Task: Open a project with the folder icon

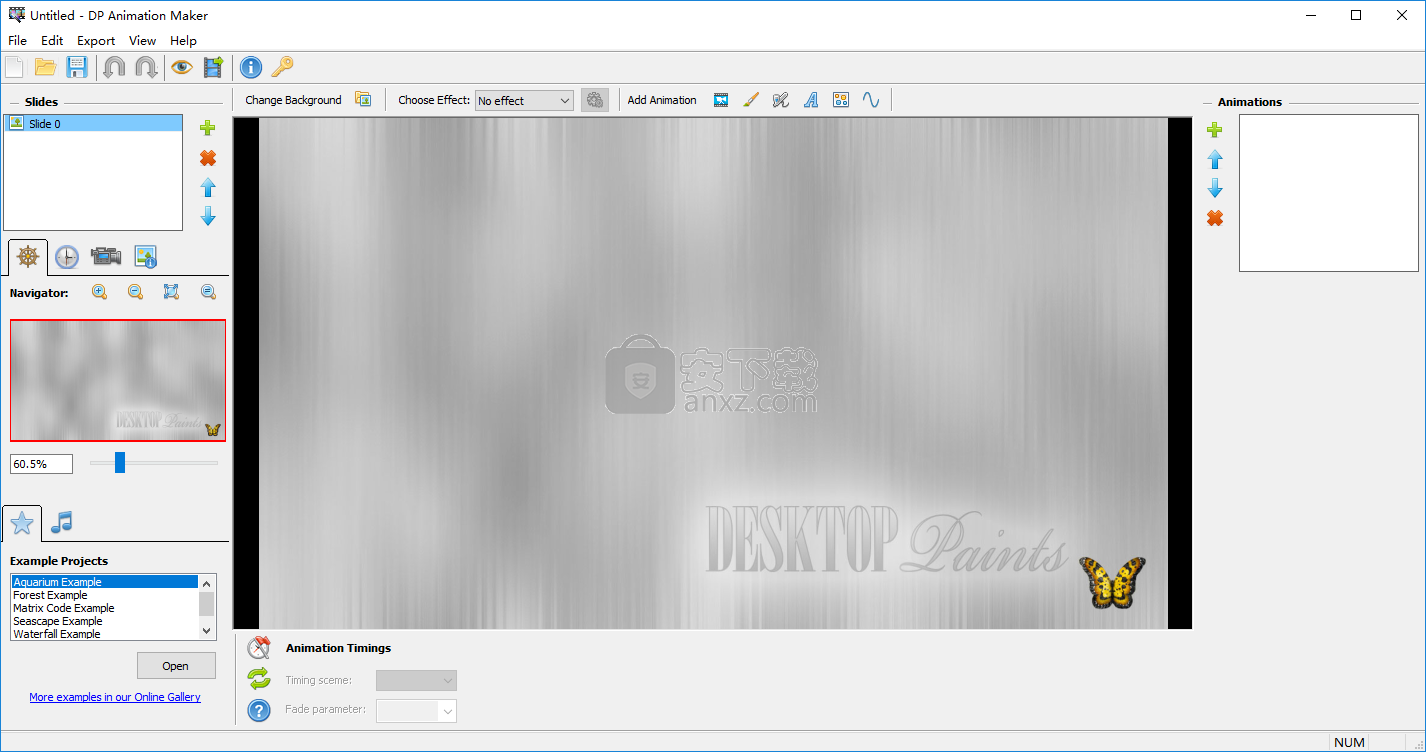Action: pos(45,67)
